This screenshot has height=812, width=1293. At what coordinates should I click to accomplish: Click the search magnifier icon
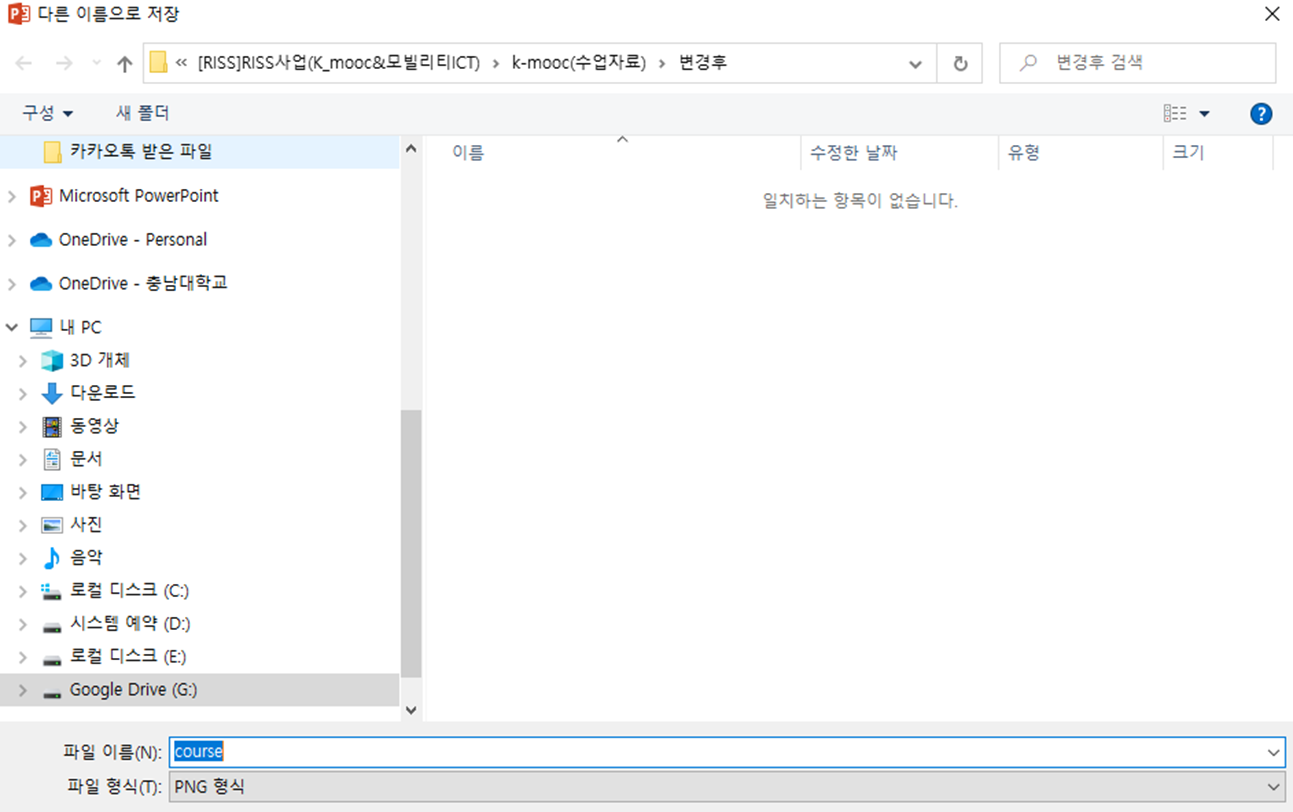coord(1028,63)
